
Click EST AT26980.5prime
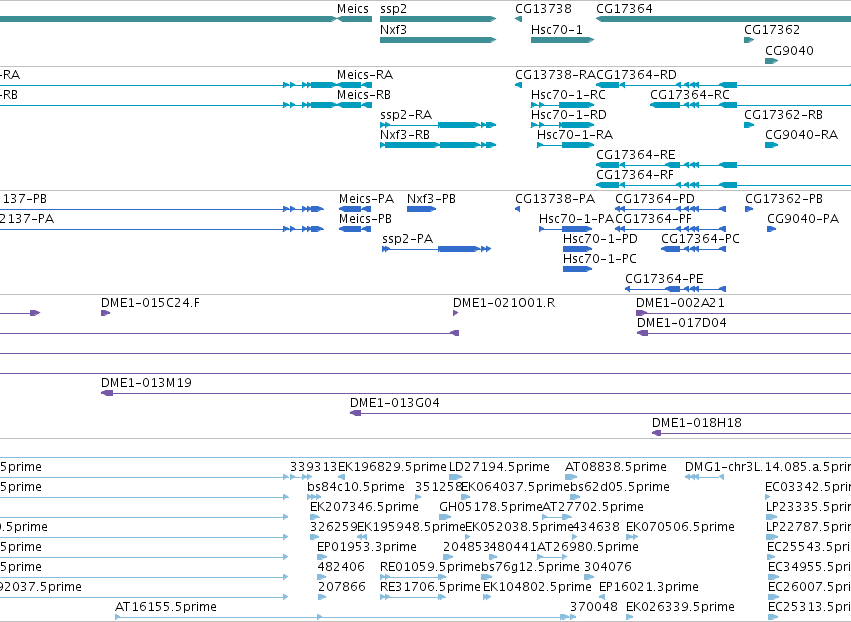tap(588, 547)
